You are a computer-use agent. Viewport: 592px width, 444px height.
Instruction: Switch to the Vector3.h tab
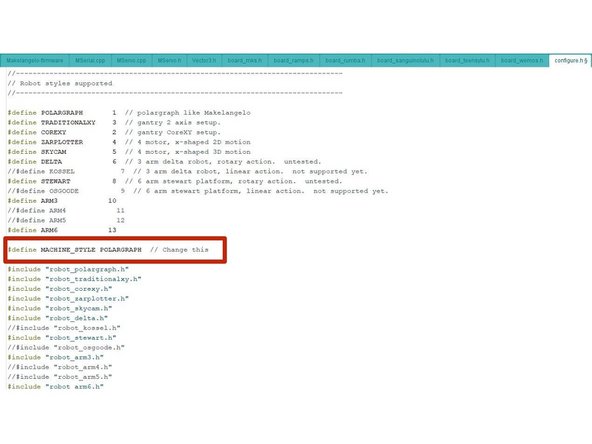(x=204, y=60)
